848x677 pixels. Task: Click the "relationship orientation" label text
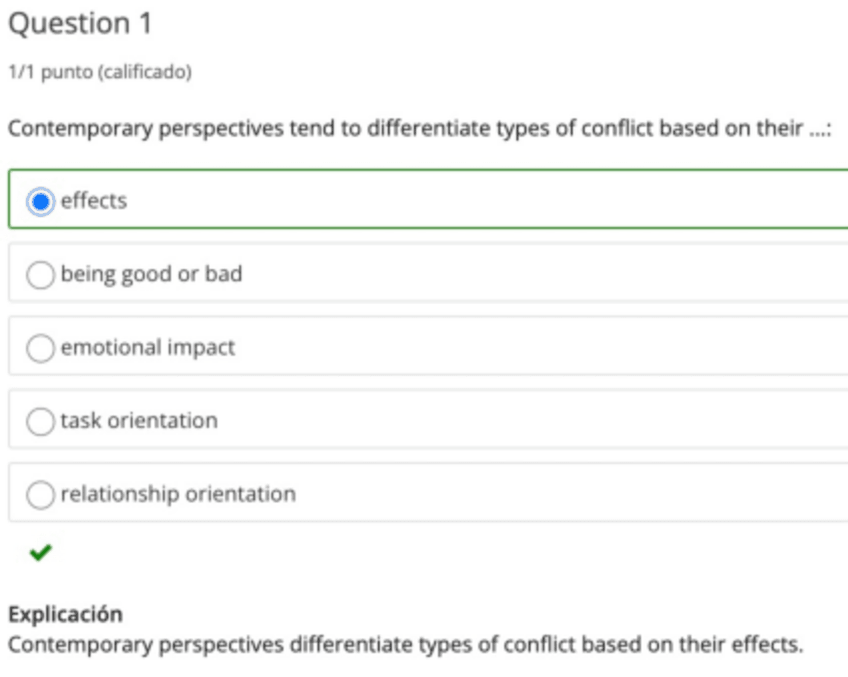tap(178, 494)
